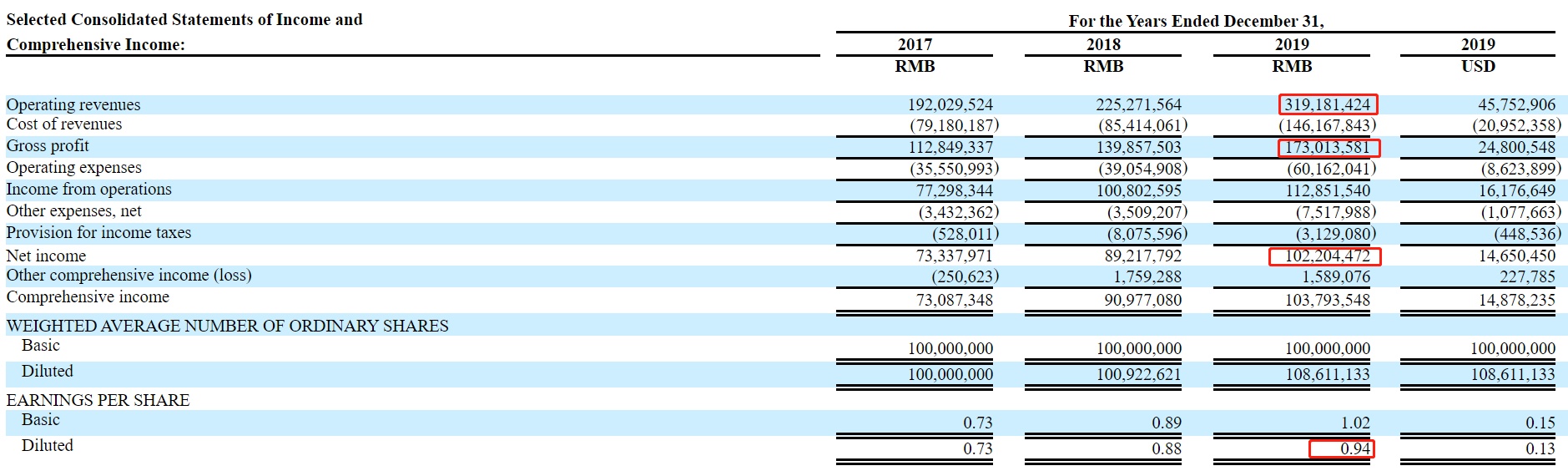Click 2017 operating revenues value 192,029,524
1568x471 pixels.
[950, 105]
